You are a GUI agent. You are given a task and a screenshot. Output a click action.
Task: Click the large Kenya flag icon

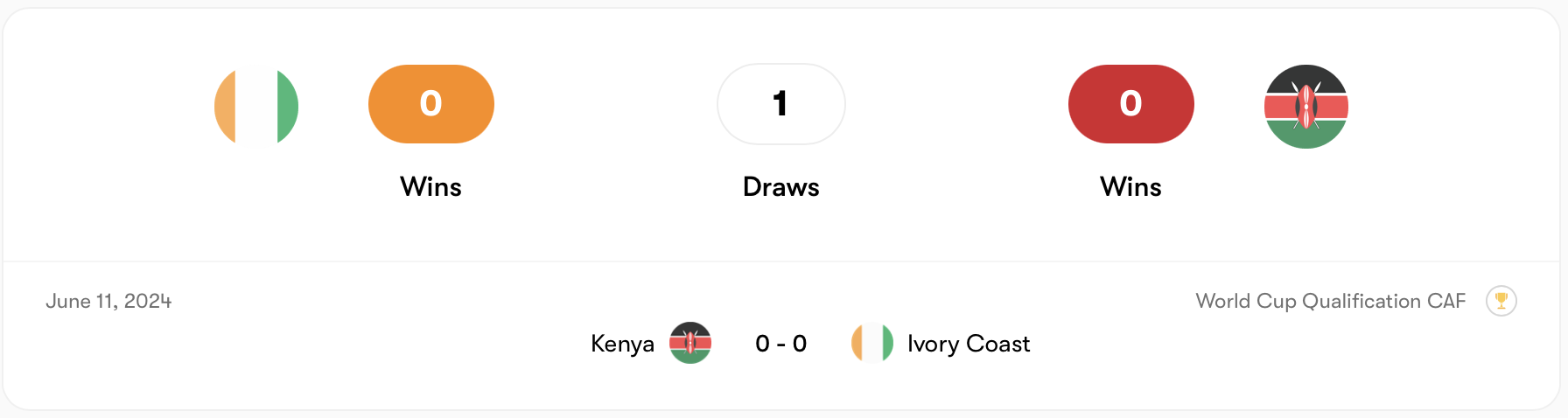click(x=1305, y=106)
